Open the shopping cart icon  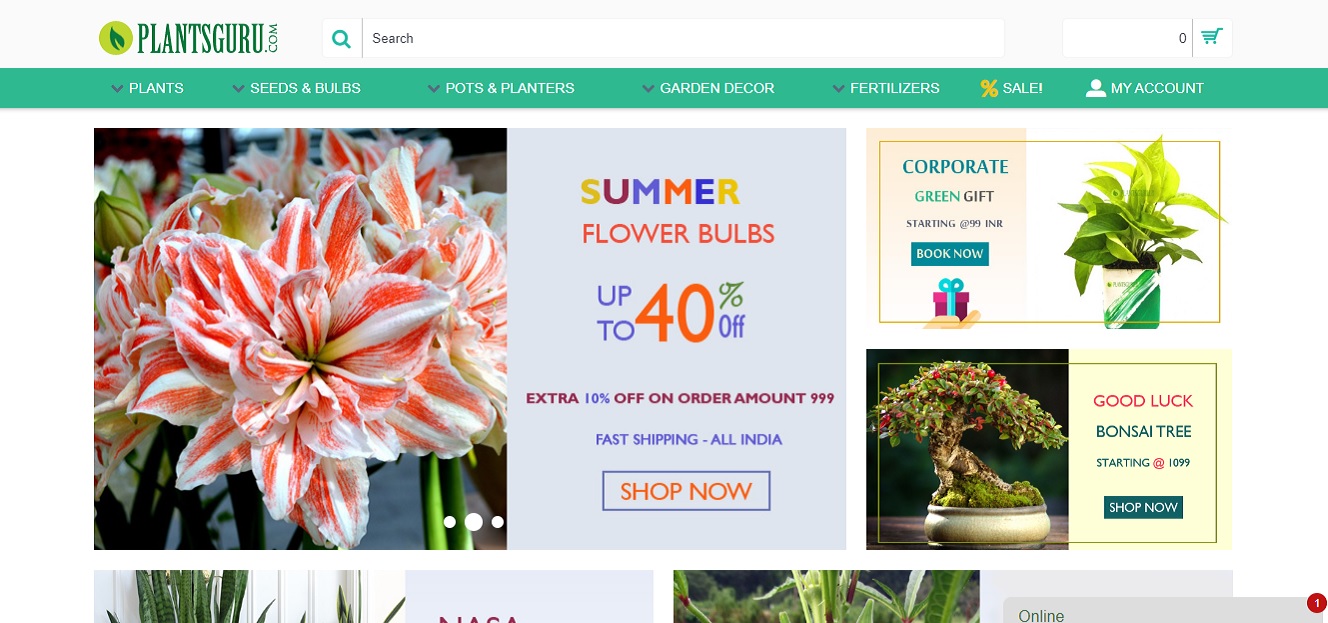point(1212,38)
